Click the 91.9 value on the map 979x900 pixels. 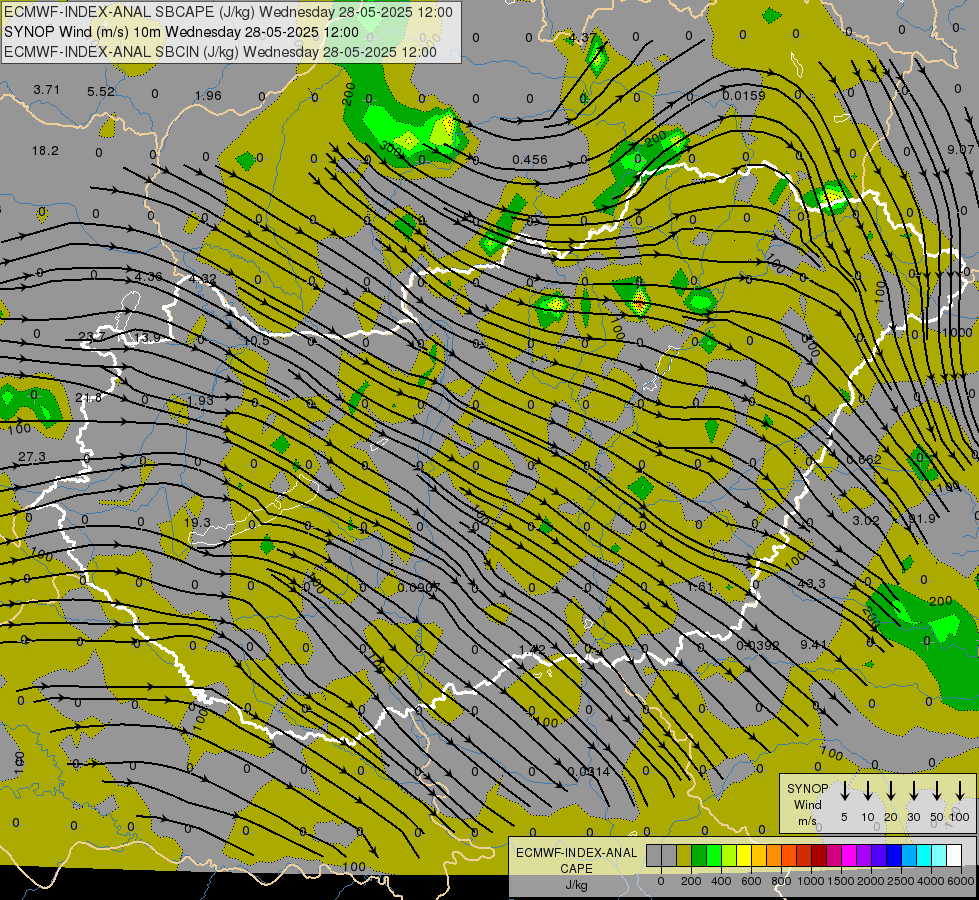click(x=922, y=518)
